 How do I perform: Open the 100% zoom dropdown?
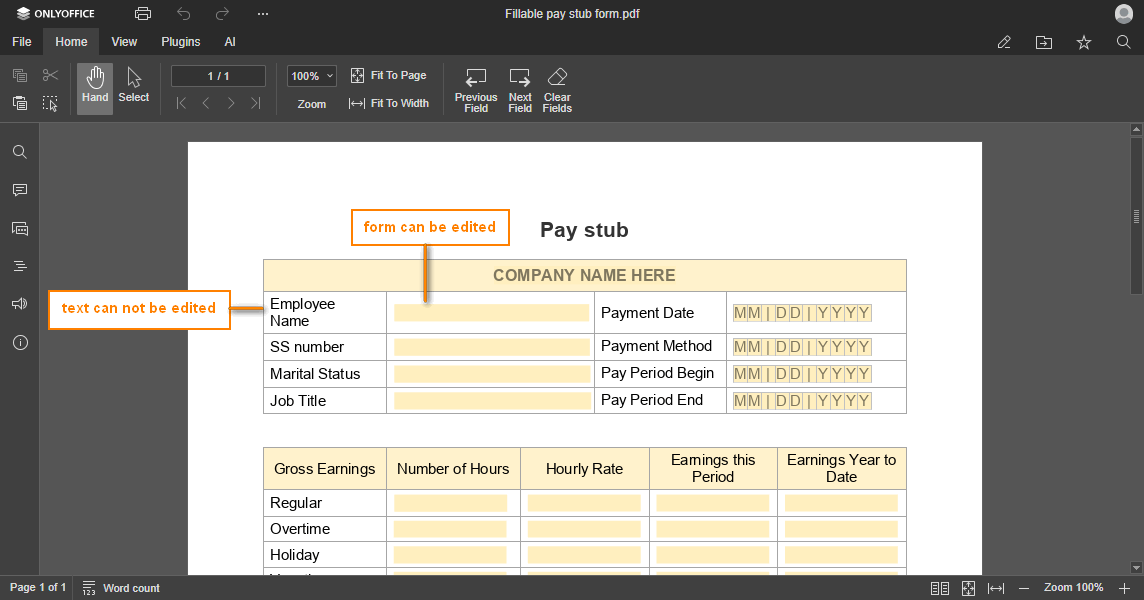pos(312,76)
